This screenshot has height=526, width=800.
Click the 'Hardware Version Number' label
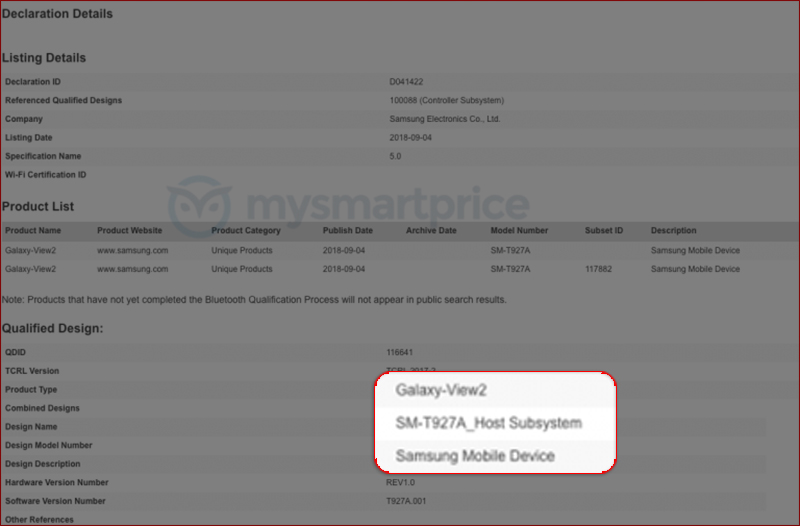tap(57, 483)
